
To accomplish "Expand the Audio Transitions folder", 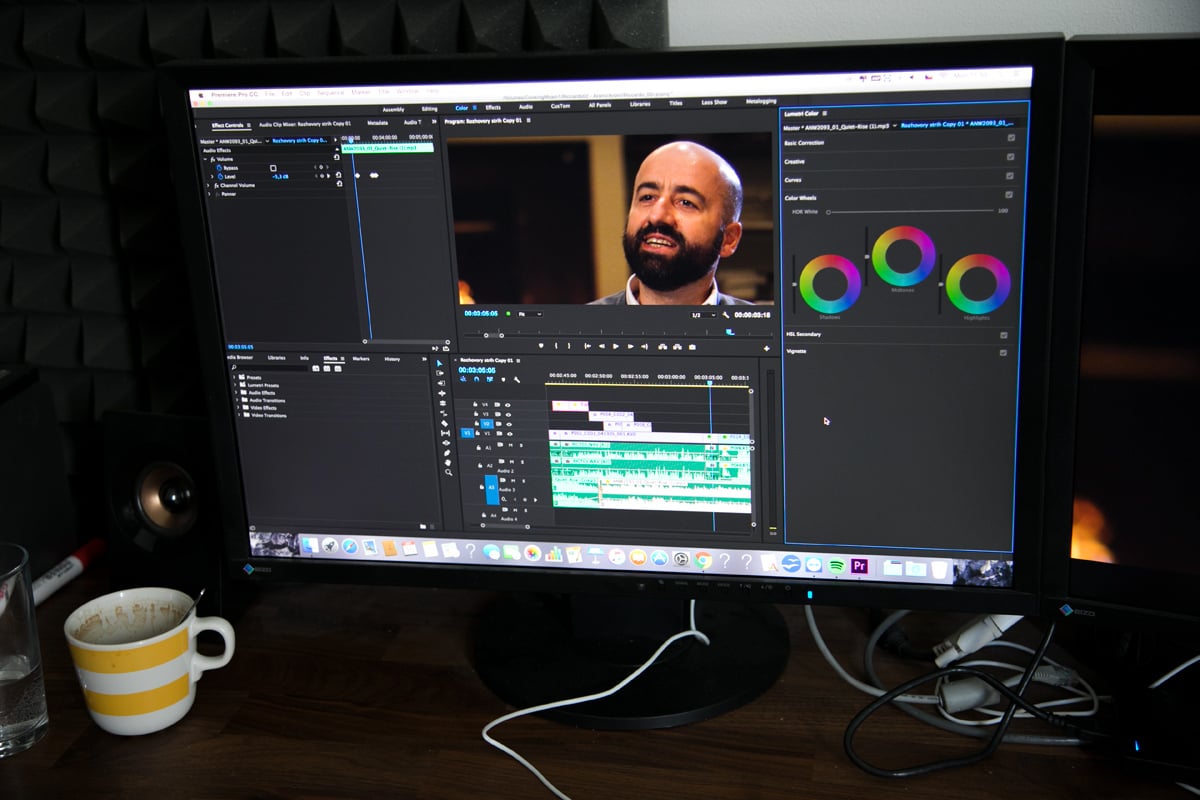I will coord(237,399).
